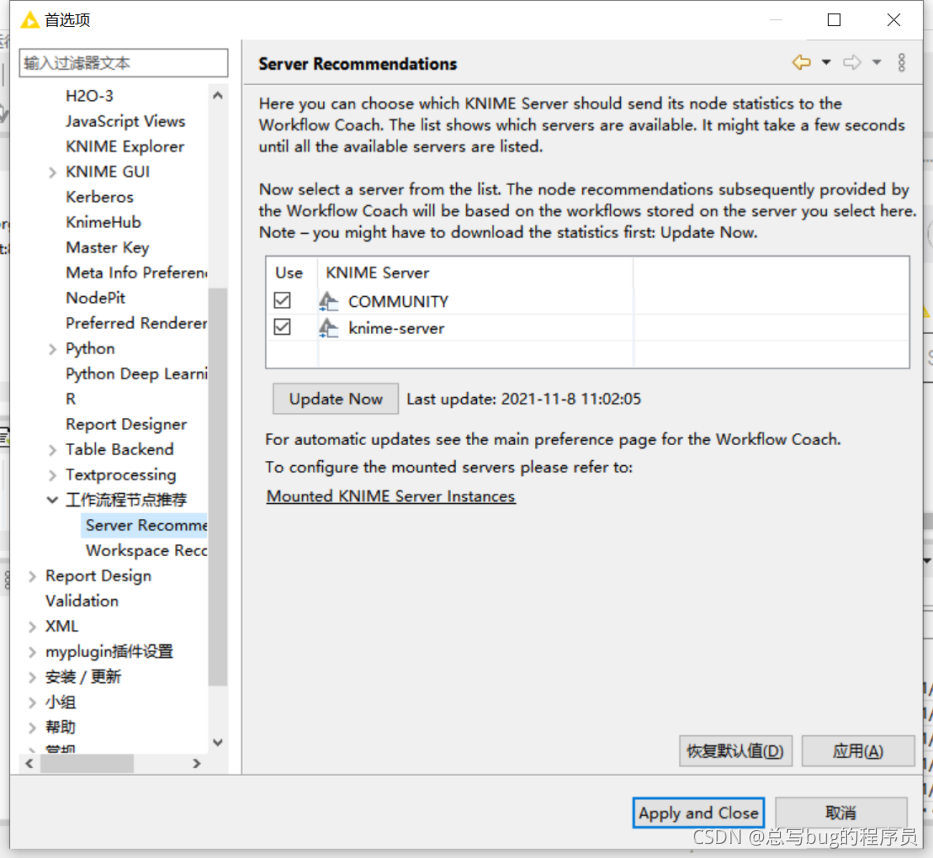Click the 取消 cancel button
The image size is (933, 858).
pos(841,813)
